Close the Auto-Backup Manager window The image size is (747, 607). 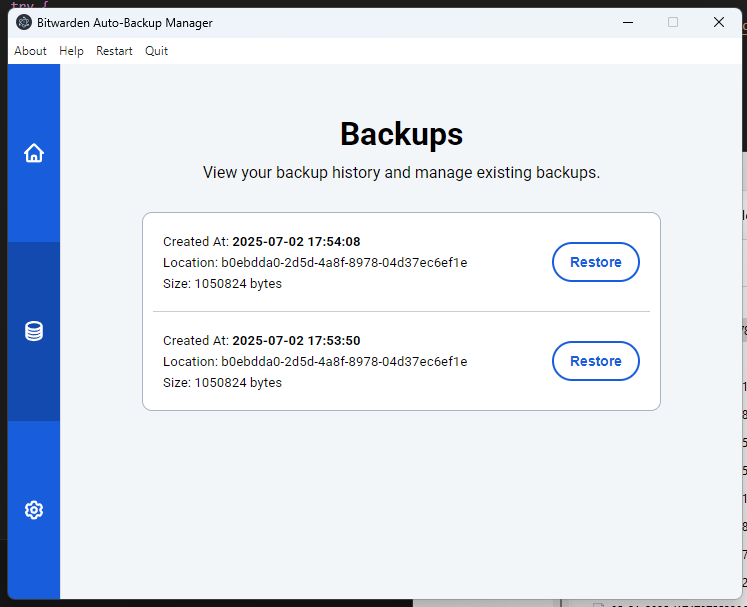[719, 22]
